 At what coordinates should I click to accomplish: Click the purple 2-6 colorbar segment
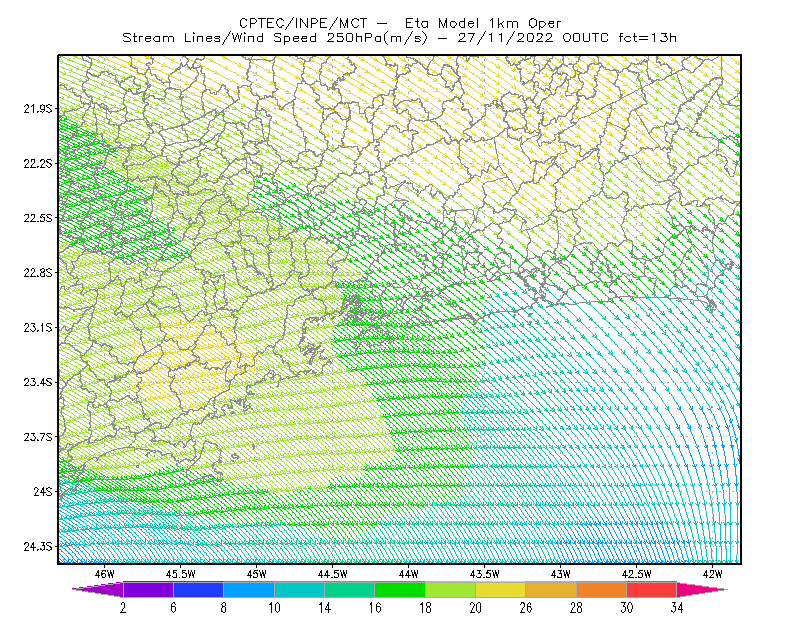148,589
